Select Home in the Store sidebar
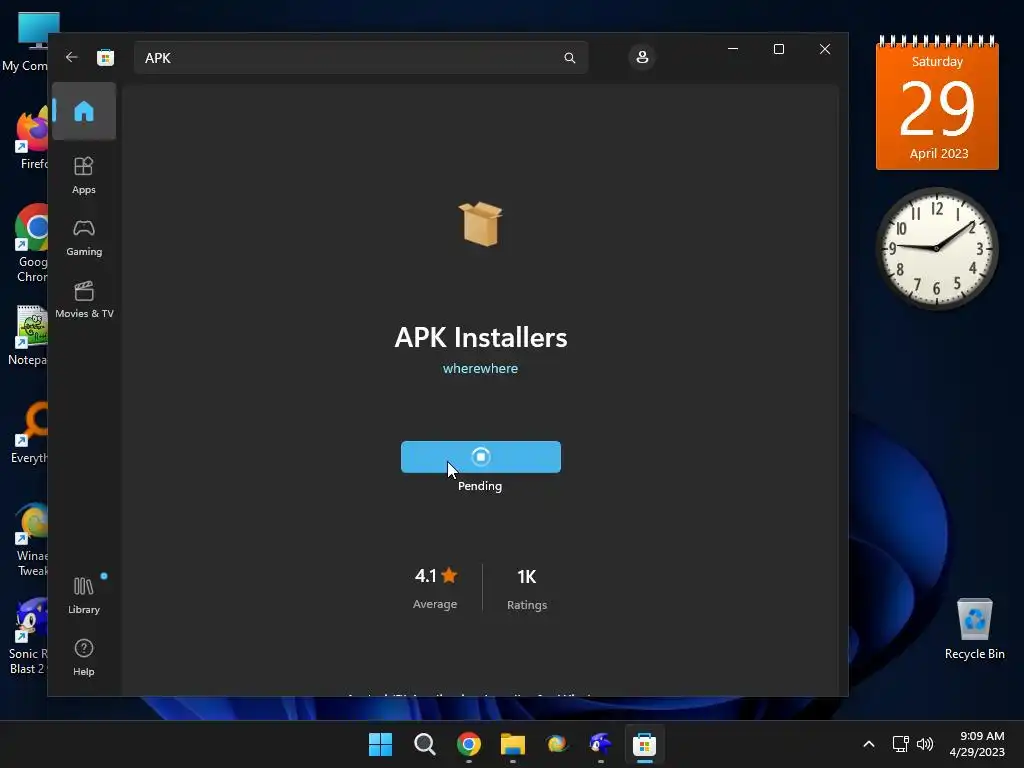This screenshot has width=1024, height=768. point(84,111)
